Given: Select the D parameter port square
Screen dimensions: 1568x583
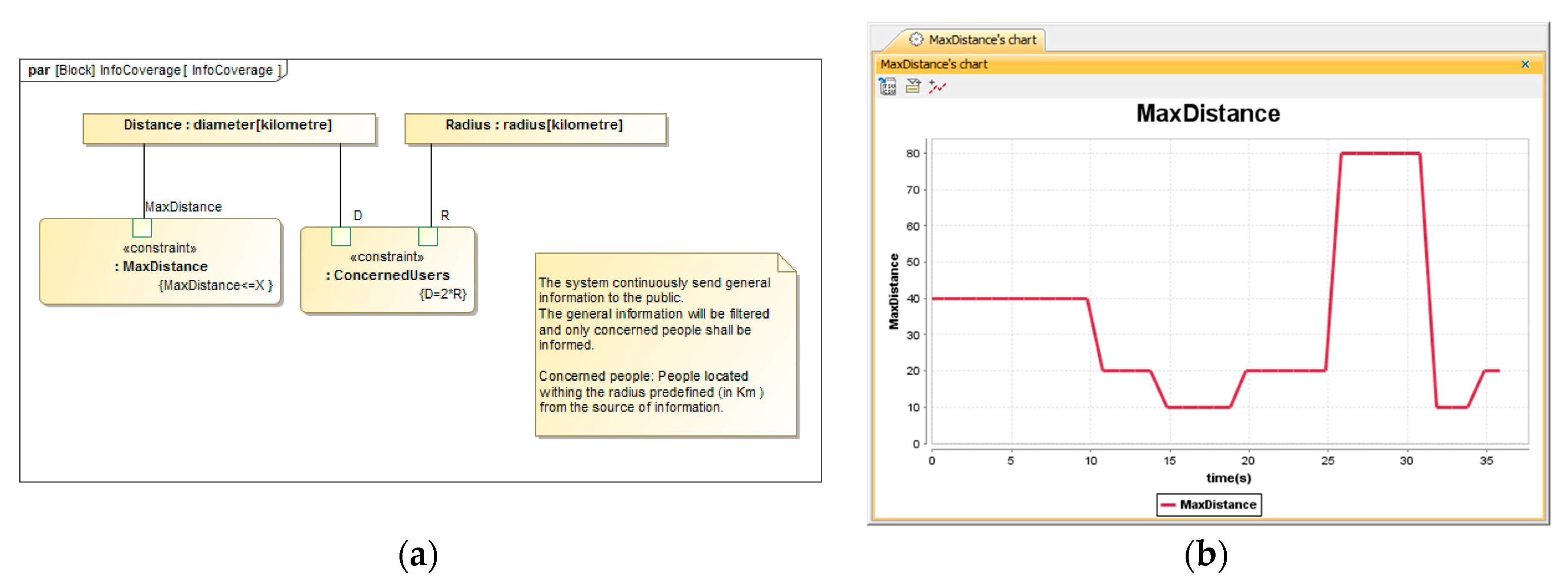Looking at the screenshot, I should pyautogui.click(x=341, y=236).
